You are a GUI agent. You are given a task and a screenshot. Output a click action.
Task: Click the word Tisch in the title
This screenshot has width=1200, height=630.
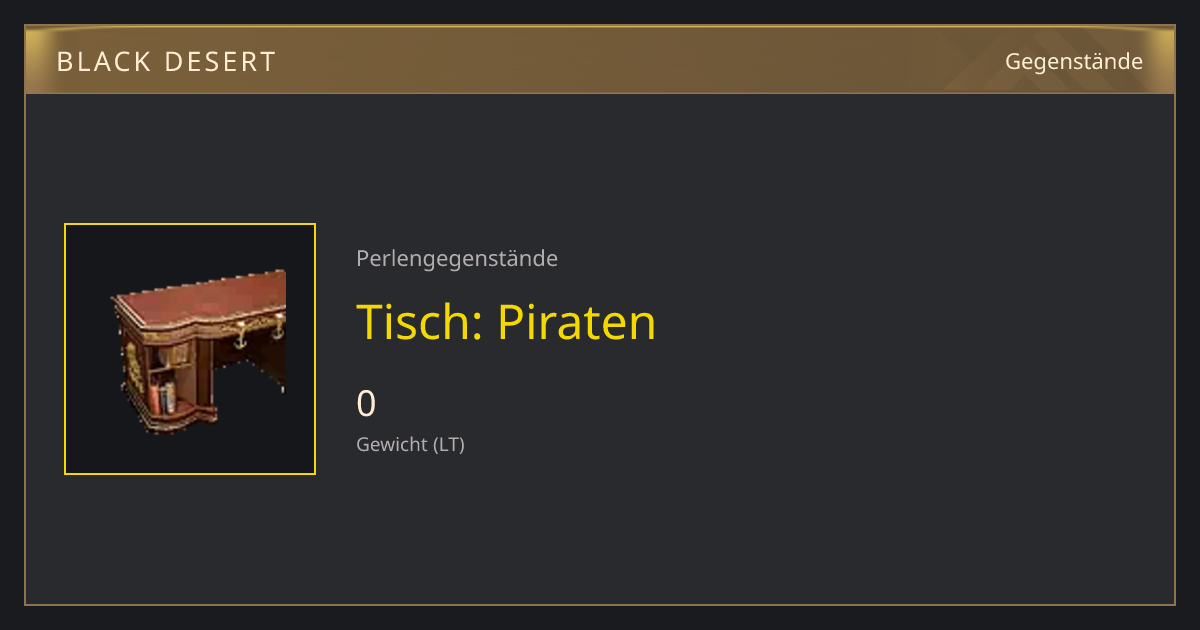420,322
